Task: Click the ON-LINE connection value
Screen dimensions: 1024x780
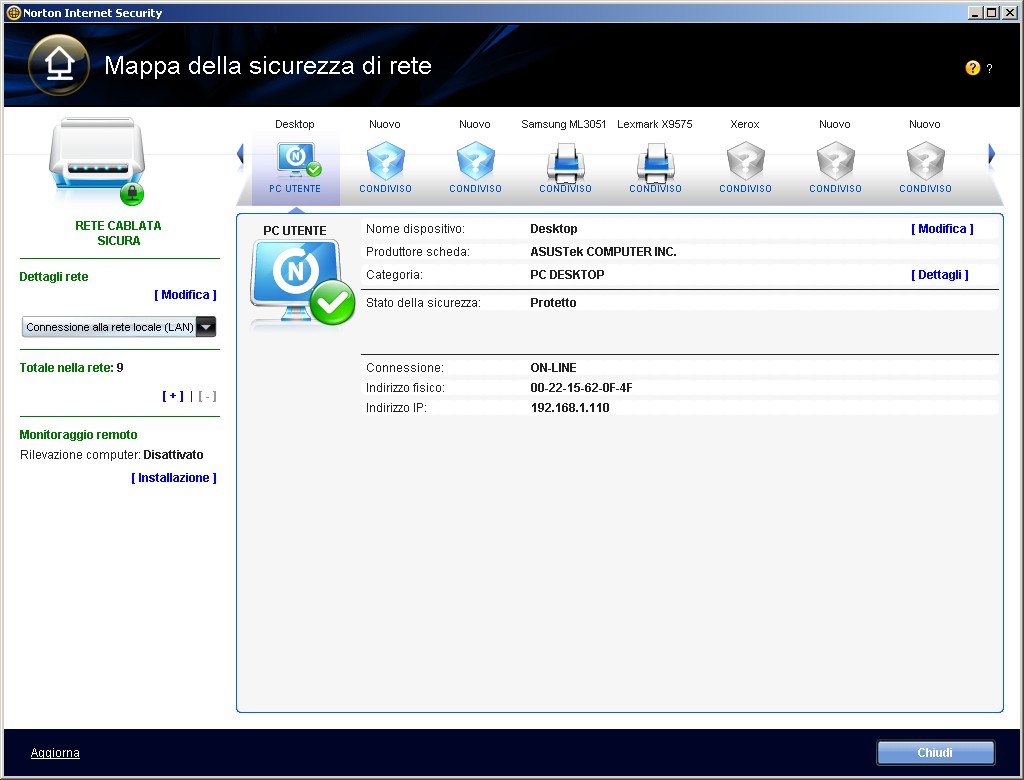Action: [x=553, y=368]
